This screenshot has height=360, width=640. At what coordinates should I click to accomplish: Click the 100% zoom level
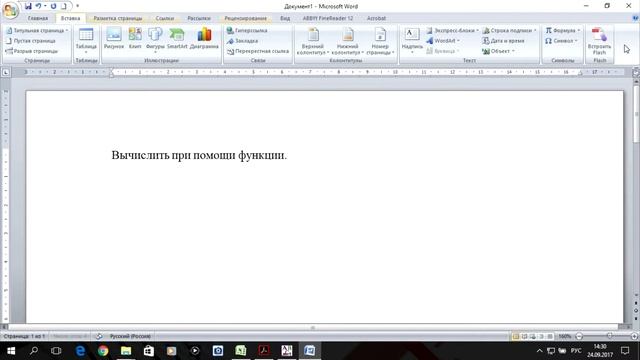point(565,336)
